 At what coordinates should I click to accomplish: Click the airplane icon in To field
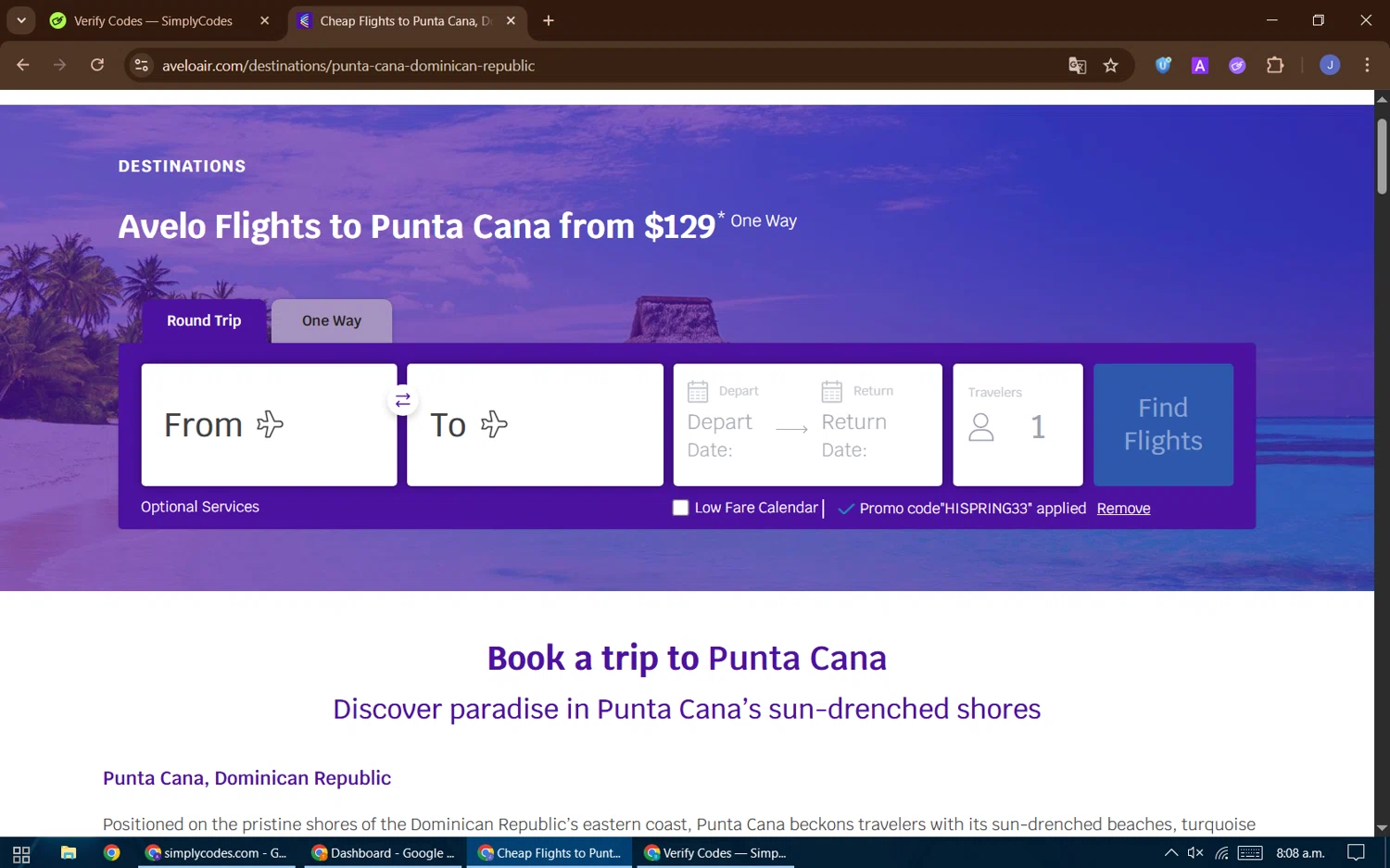coord(494,424)
